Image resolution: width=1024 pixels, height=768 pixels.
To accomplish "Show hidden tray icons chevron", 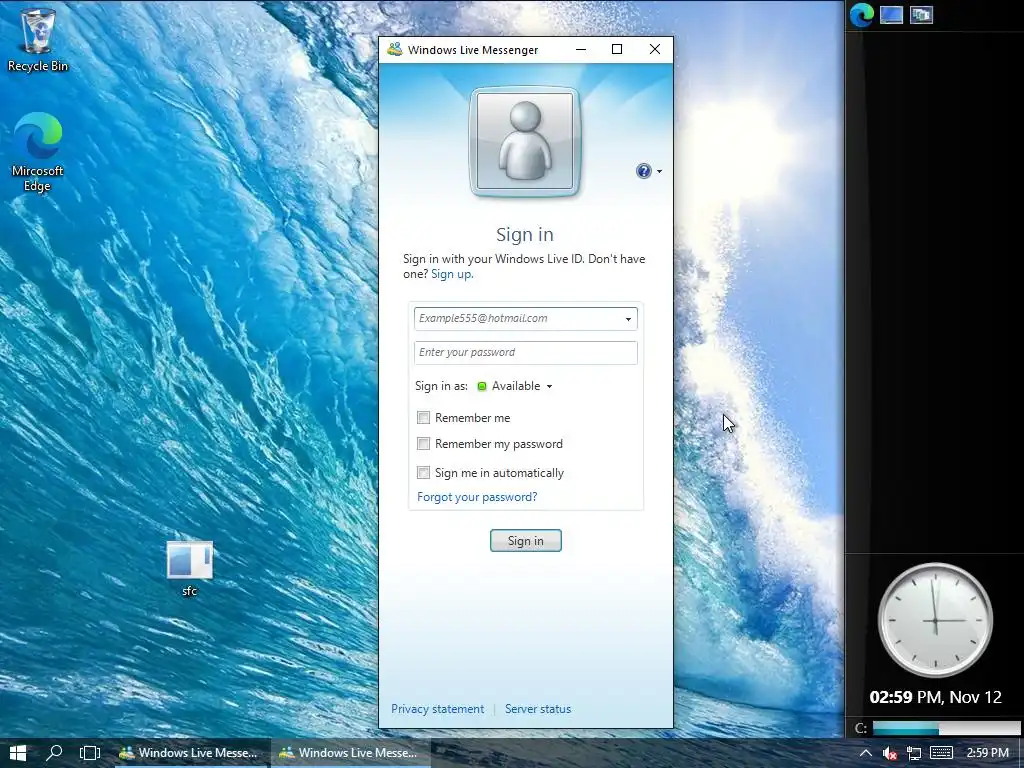I will pyautogui.click(x=865, y=753).
